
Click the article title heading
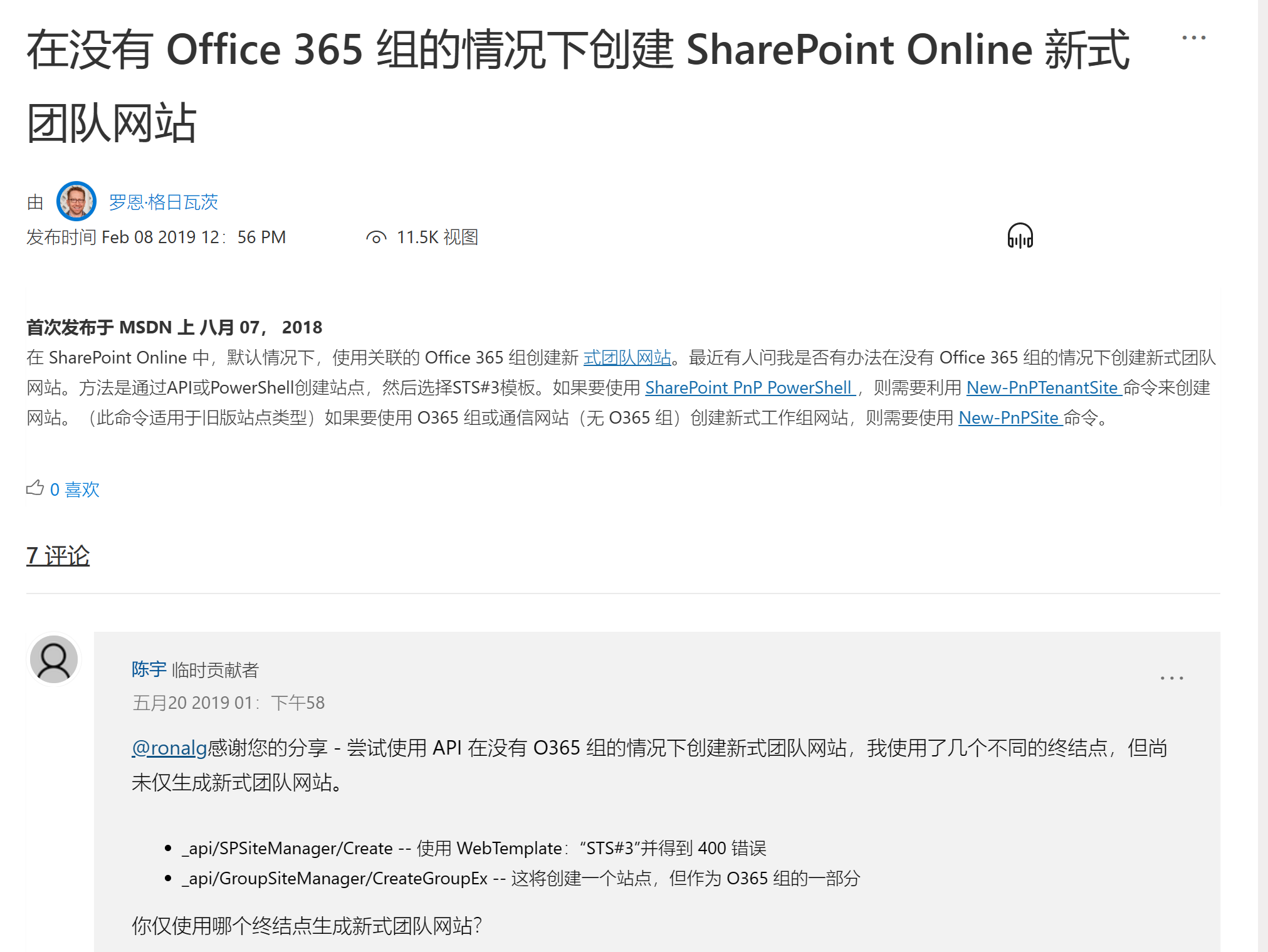(578, 86)
